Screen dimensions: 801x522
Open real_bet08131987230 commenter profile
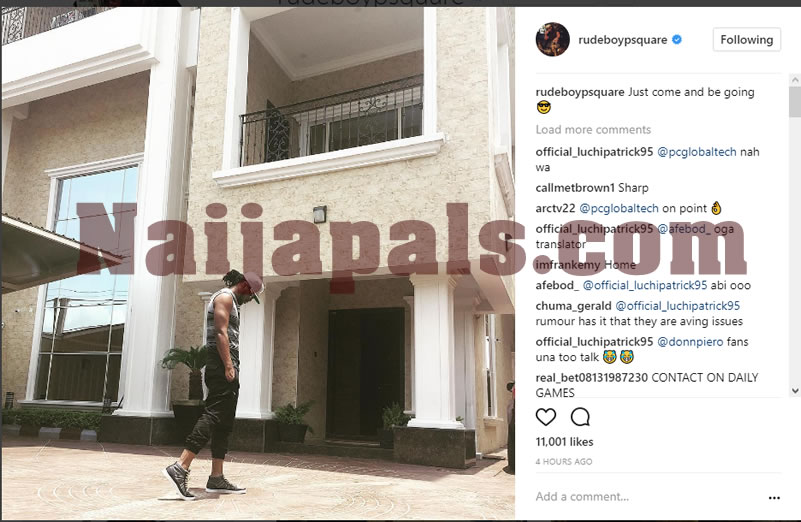tap(592, 377)
